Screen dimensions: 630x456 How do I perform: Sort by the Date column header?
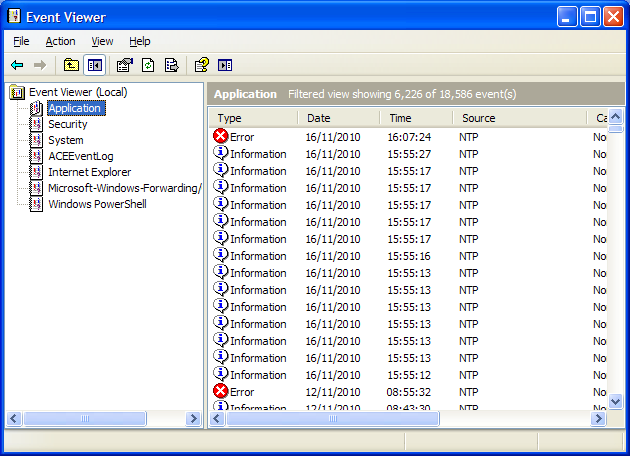339,118
